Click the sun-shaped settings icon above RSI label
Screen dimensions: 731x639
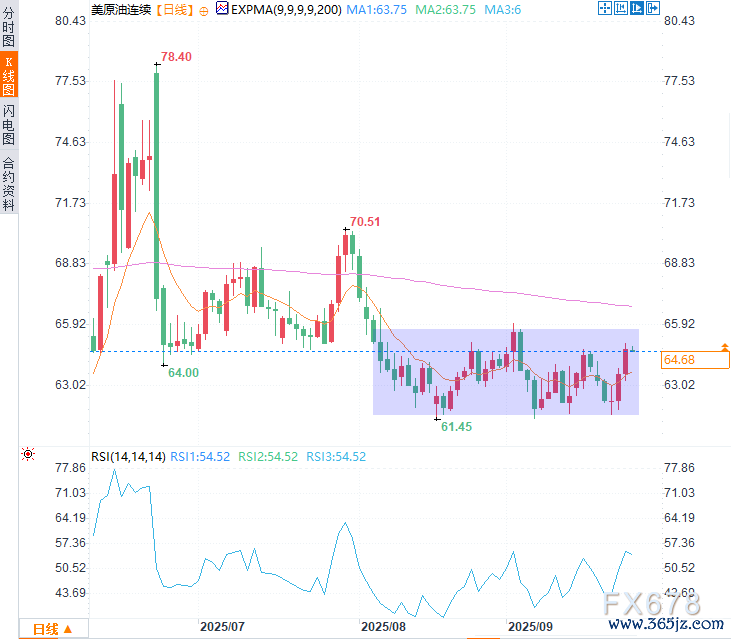pyautogui.click(x=28, y=455)
